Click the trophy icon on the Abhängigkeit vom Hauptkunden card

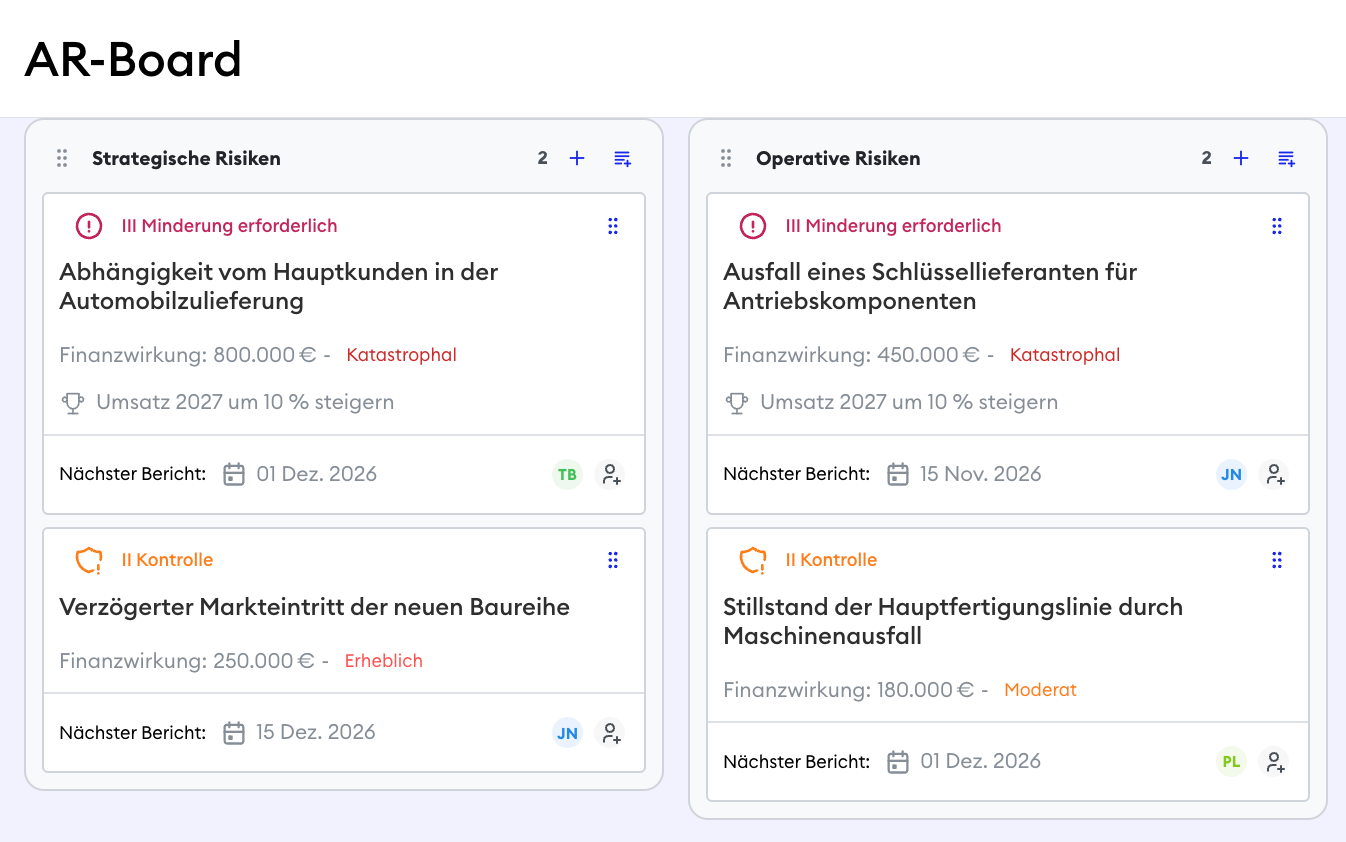[73, 403]
